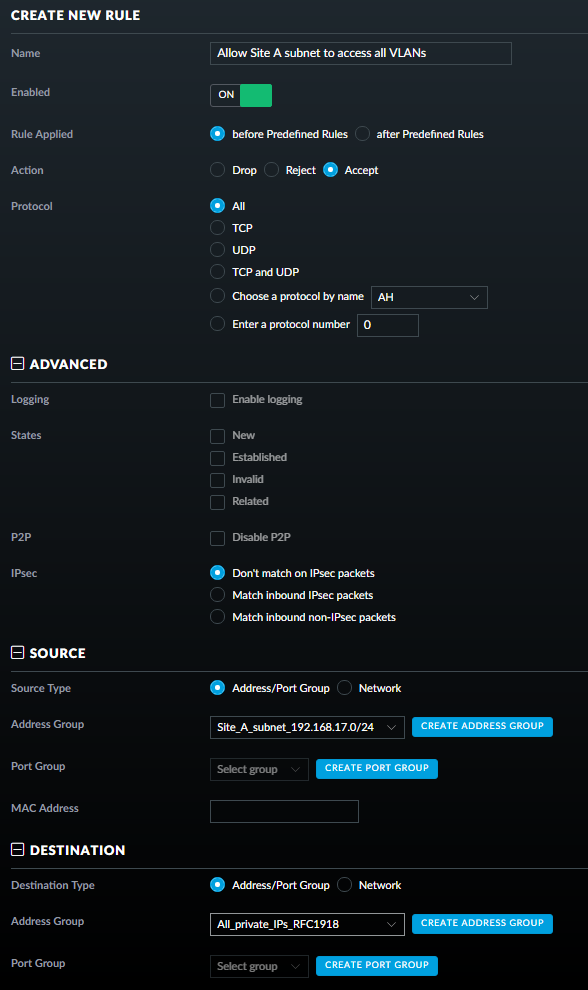
Task: Select the Drop action radio button
Action: (217, 170)
